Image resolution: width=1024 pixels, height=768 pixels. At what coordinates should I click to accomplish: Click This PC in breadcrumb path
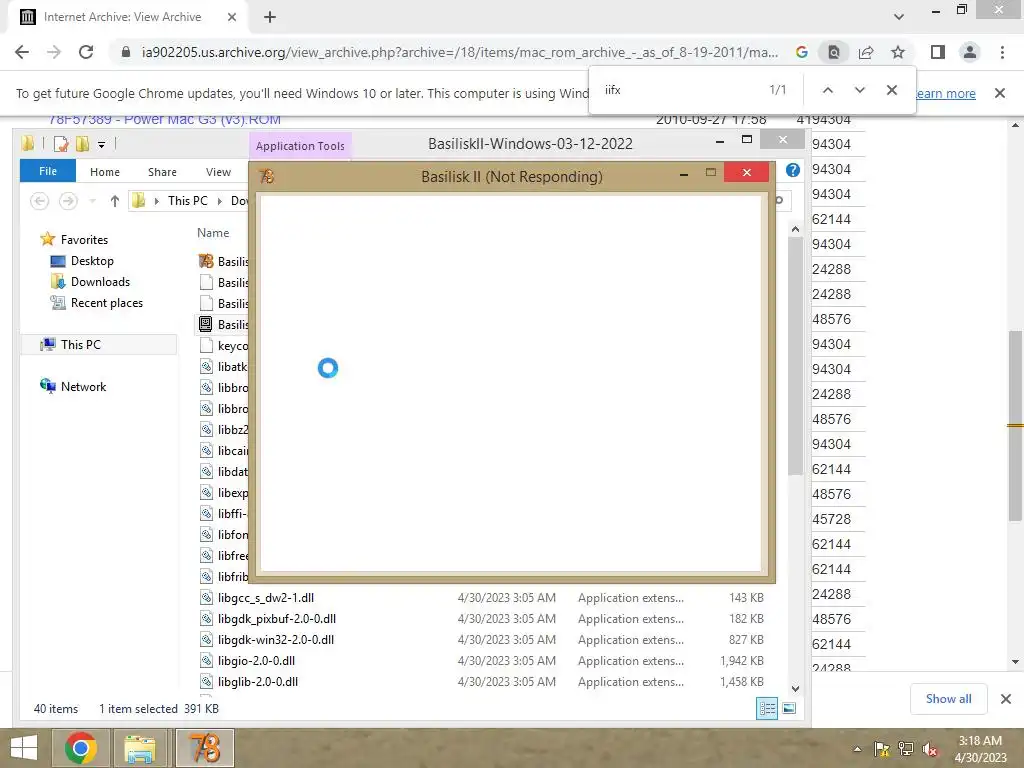(x=187, y=201)
